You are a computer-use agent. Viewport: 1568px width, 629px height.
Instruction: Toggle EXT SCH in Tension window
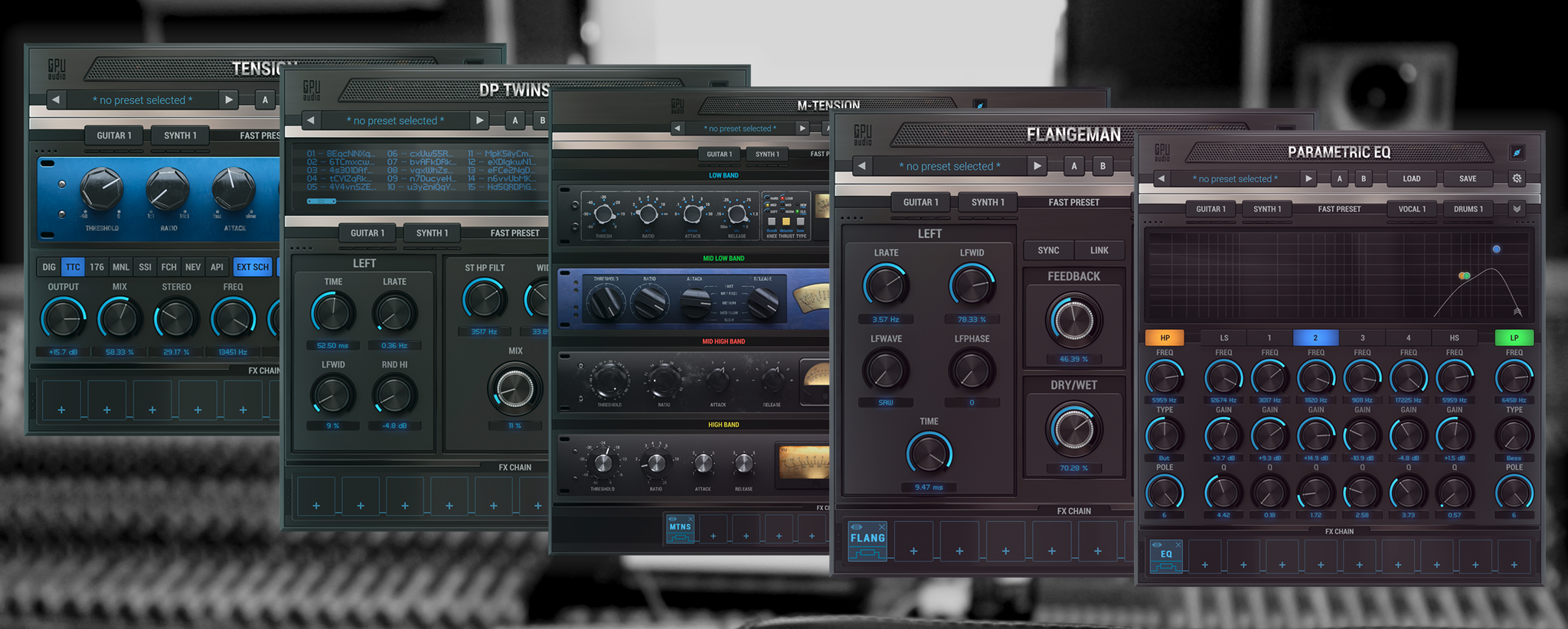click(253, 267)
